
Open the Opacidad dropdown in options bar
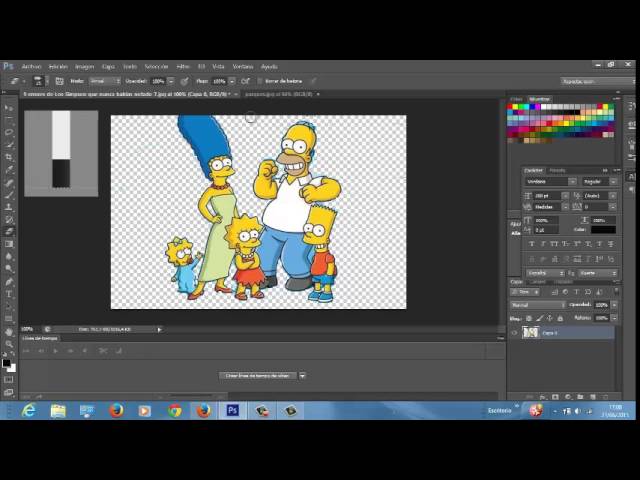171,81
